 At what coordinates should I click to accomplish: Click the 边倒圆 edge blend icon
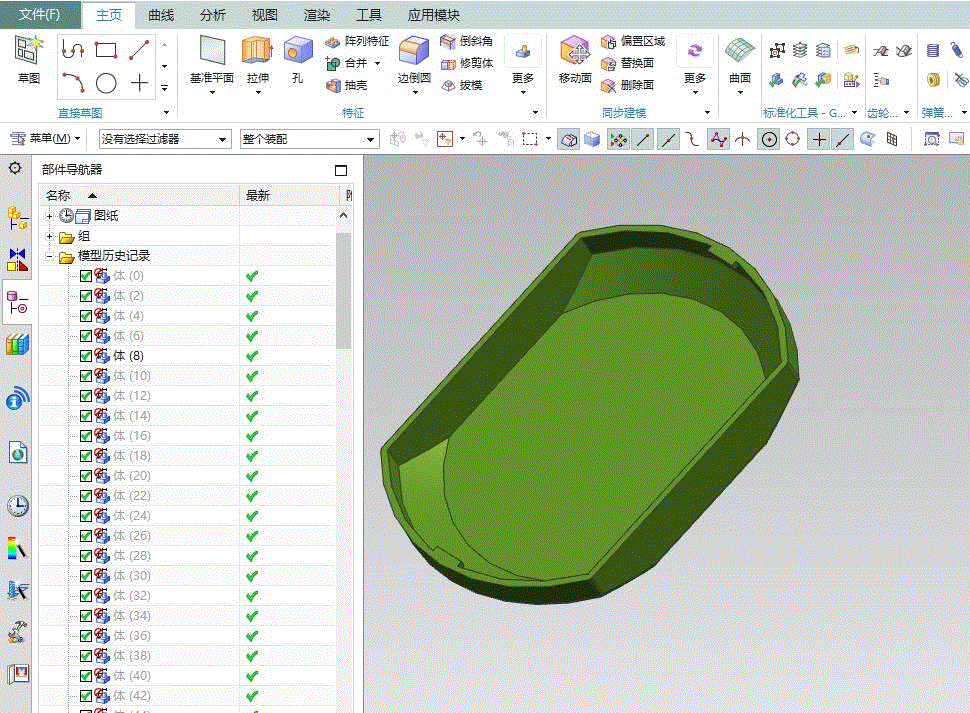coord(414,50)
